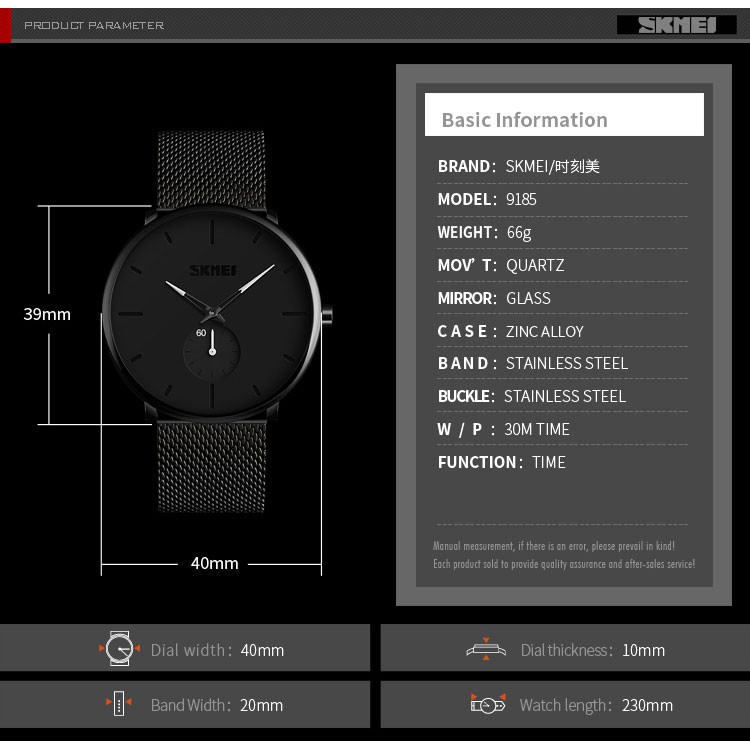Click the SKMEI logo on watch face
This screenshot has width=750, height=750.
click(212, 268)
